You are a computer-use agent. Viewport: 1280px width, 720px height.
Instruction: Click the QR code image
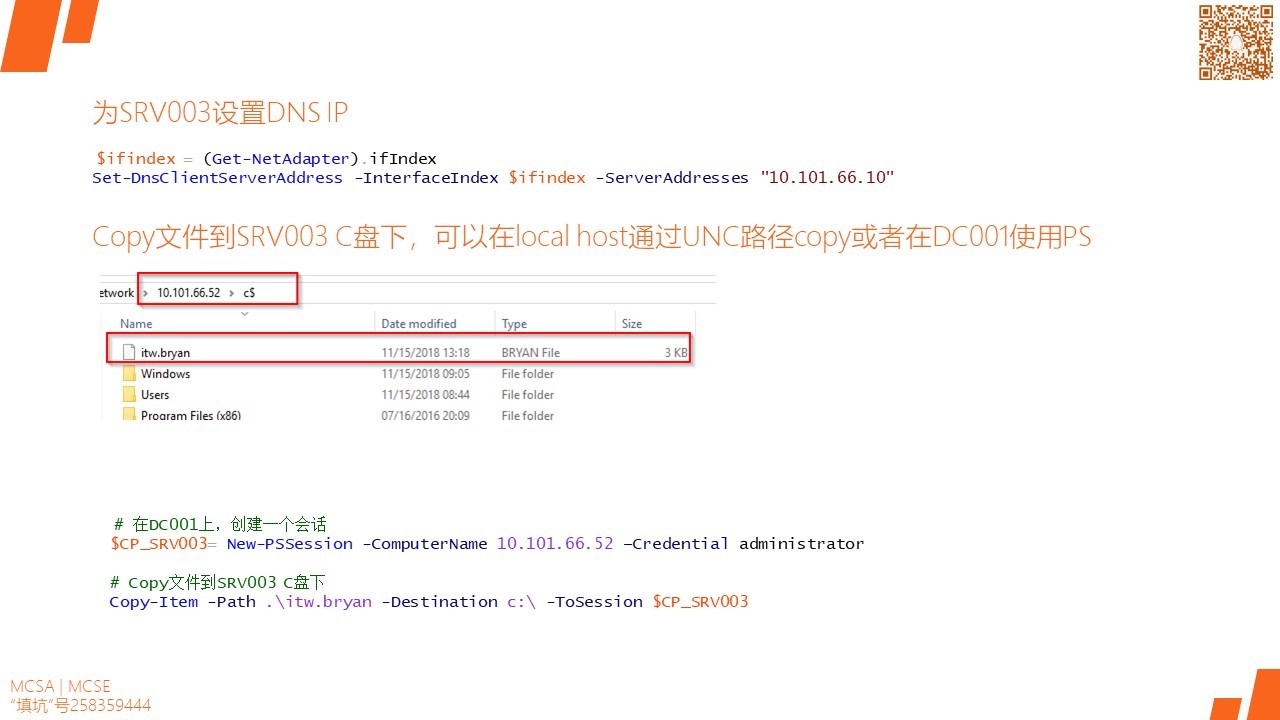1236,42
